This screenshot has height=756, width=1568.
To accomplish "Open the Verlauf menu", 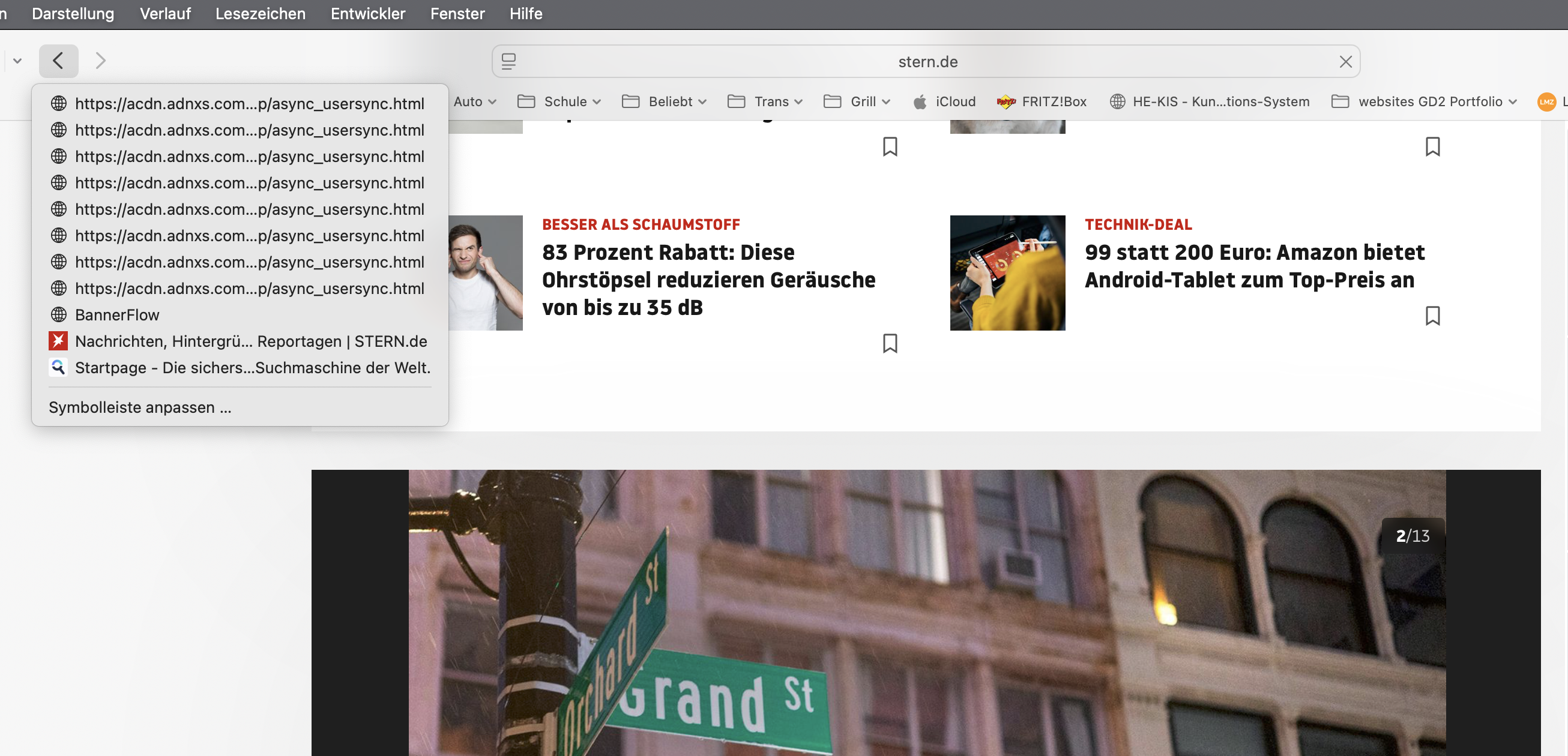I will click(x=165, y=13).
